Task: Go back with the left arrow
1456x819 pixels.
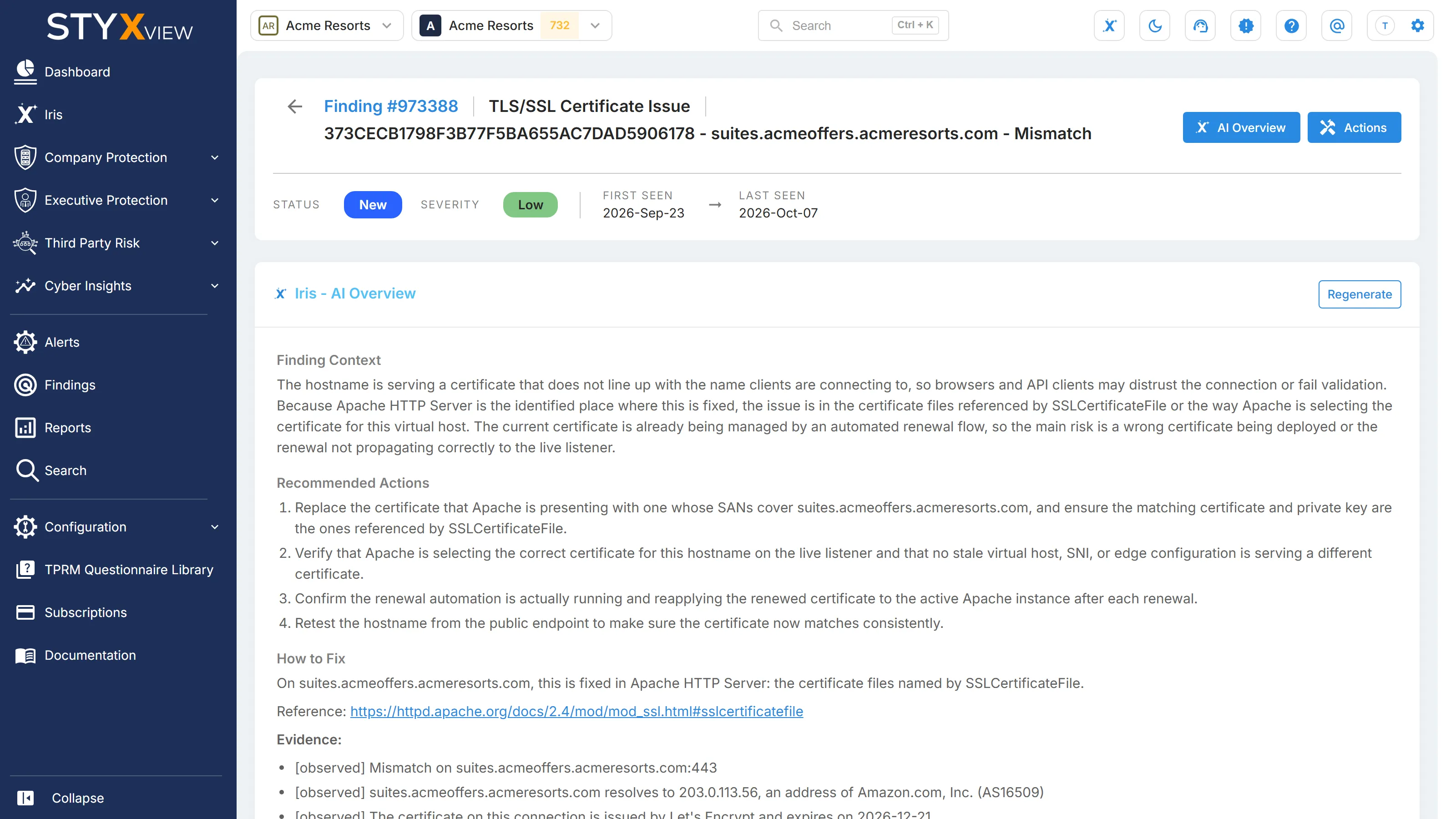Action: tap(295, 106)
